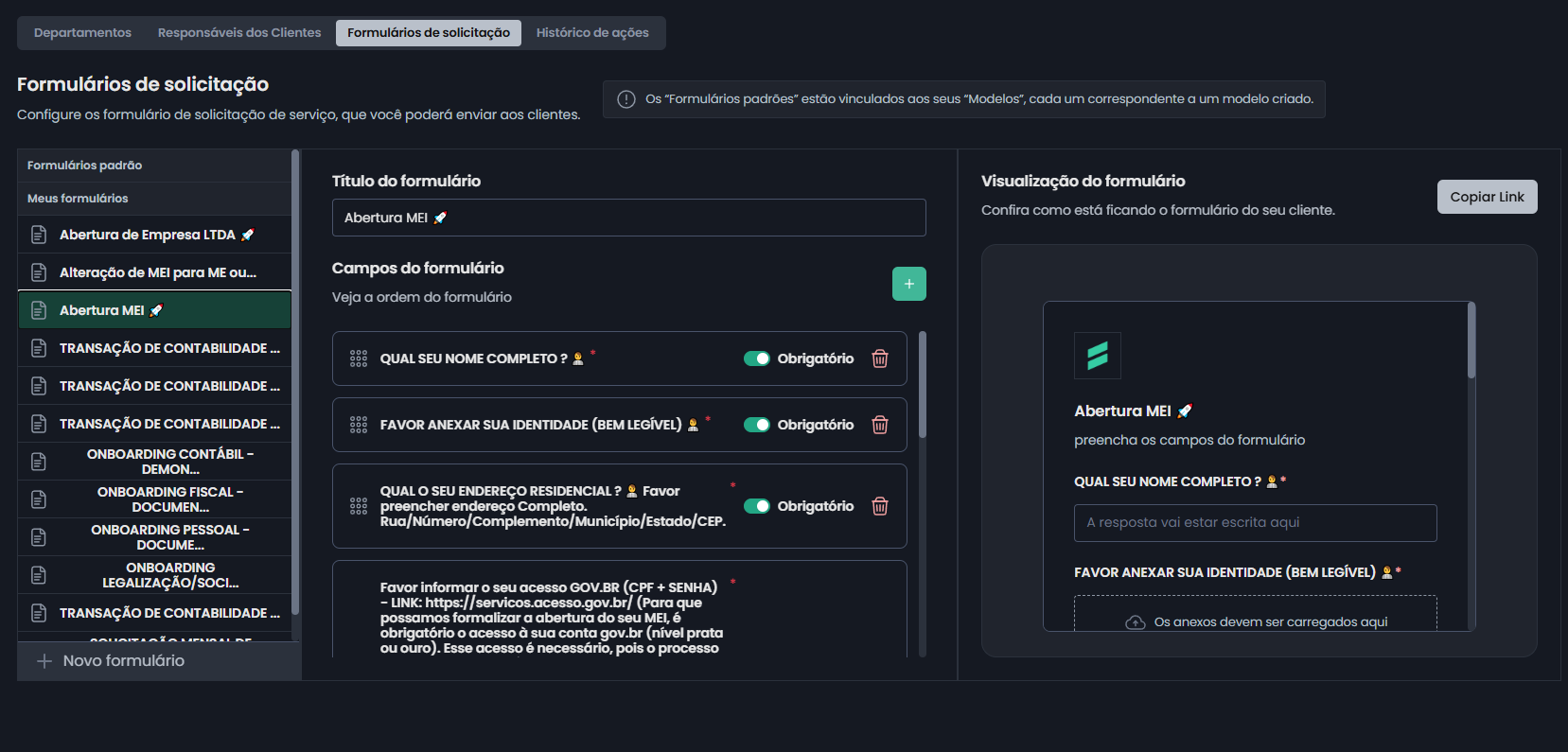
Task: Click the info icon in the notice banner
Action: [626, 99]
